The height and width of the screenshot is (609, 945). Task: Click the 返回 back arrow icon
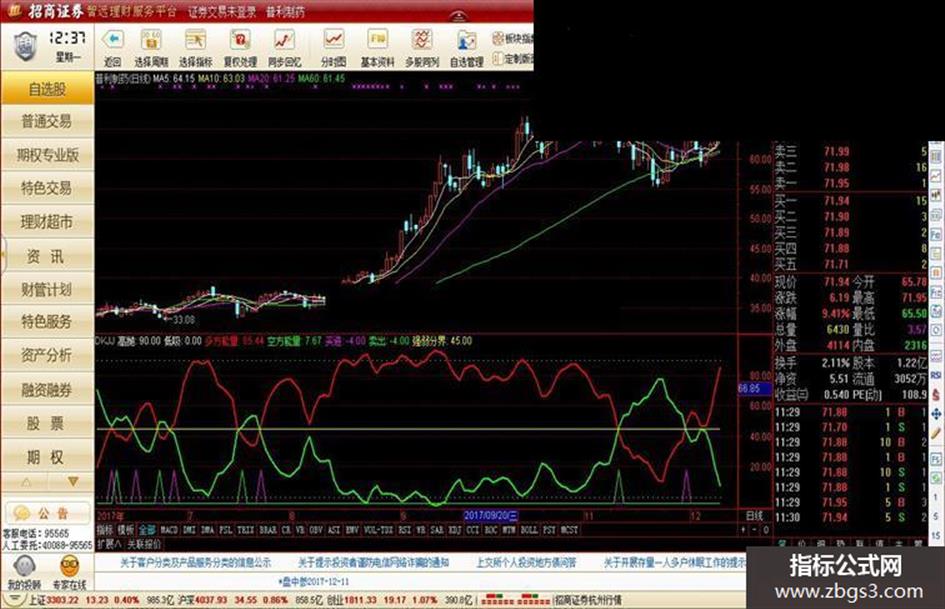click(113, 40)
